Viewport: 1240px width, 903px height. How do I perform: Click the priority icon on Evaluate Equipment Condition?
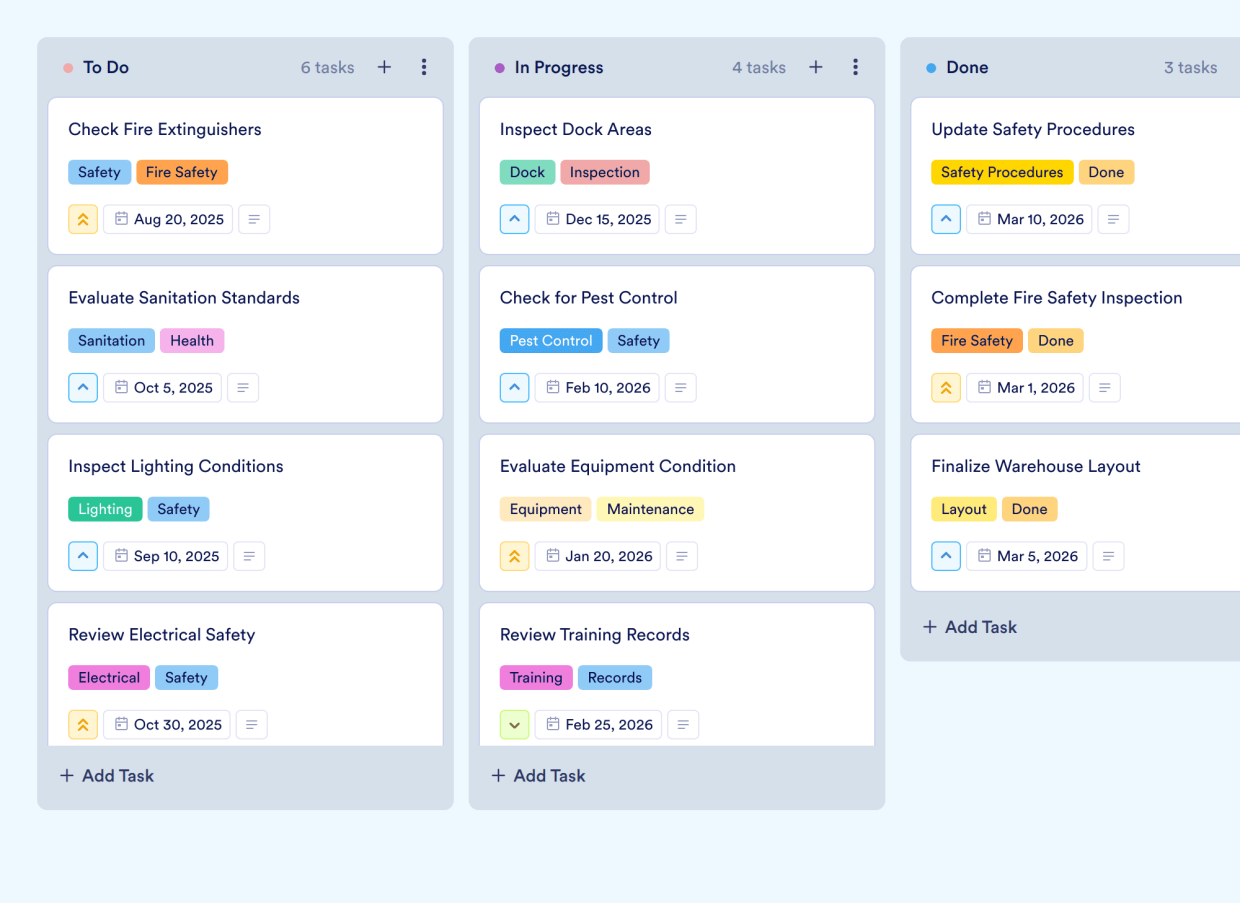(x=514, y=556)
